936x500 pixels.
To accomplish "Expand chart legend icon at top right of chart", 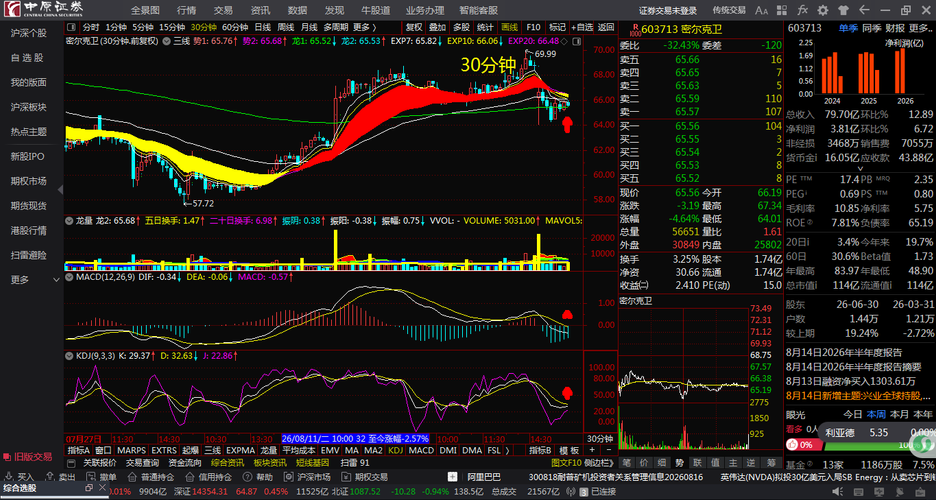I will pos(576,41).
